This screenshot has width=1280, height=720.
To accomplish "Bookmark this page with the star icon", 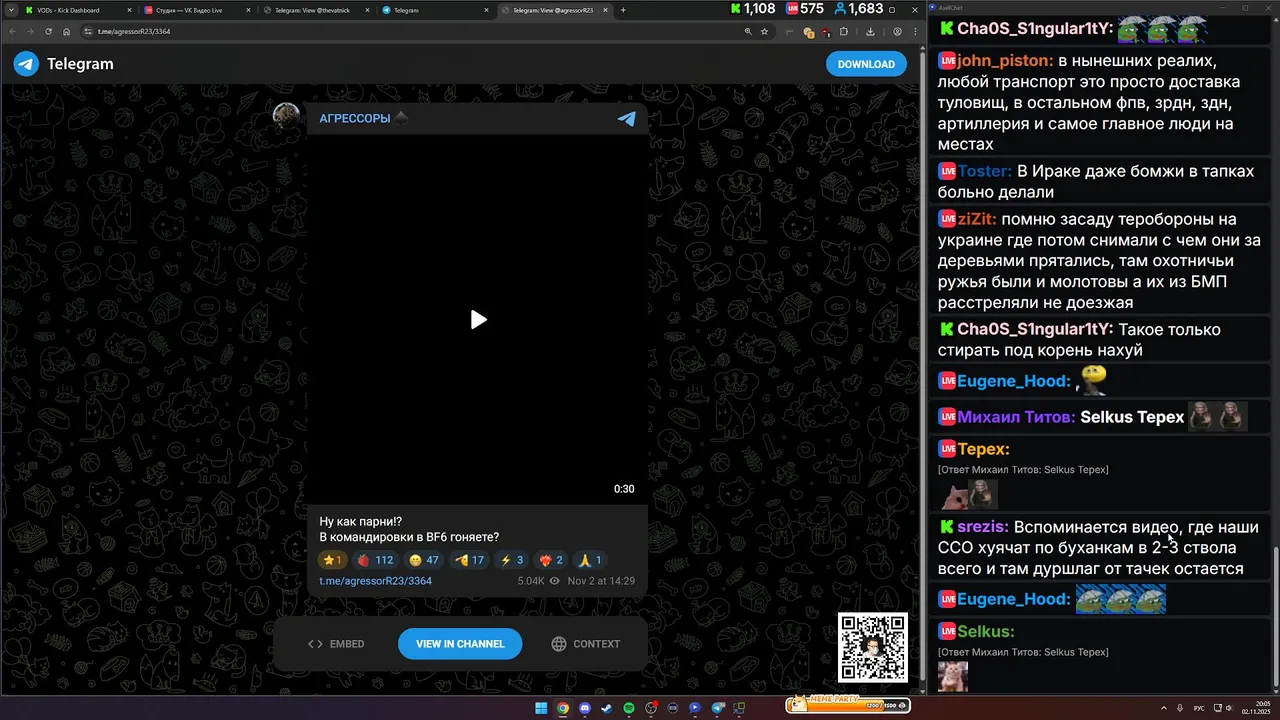I will coord(765,31).
